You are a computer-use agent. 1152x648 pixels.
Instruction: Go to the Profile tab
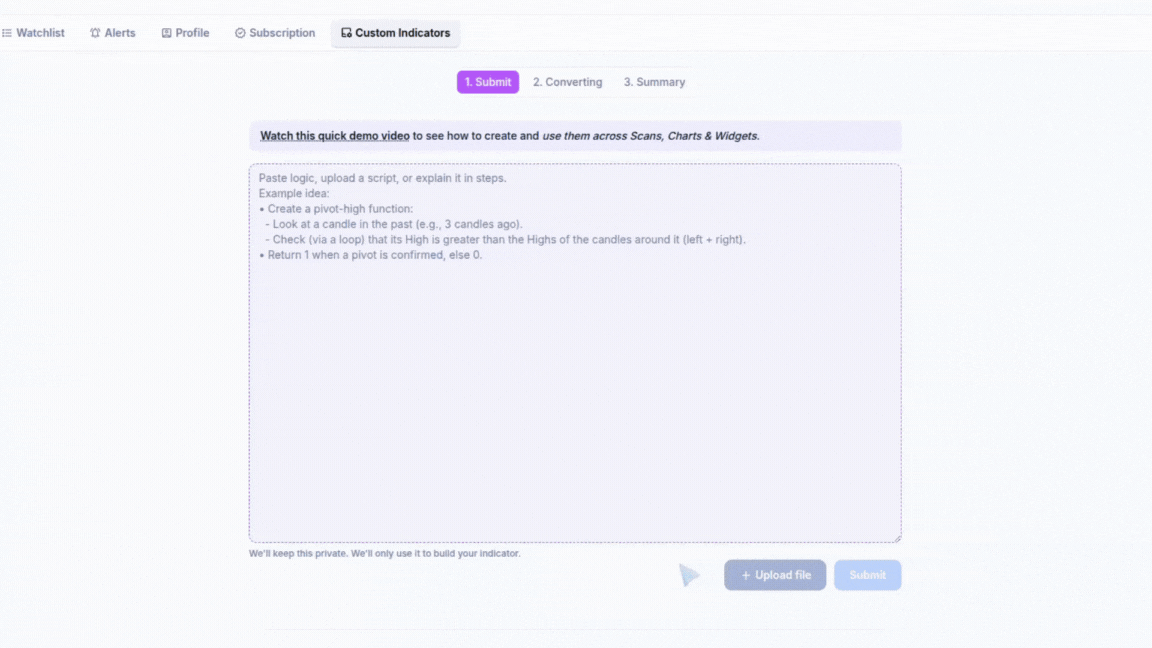pos(192,33)
